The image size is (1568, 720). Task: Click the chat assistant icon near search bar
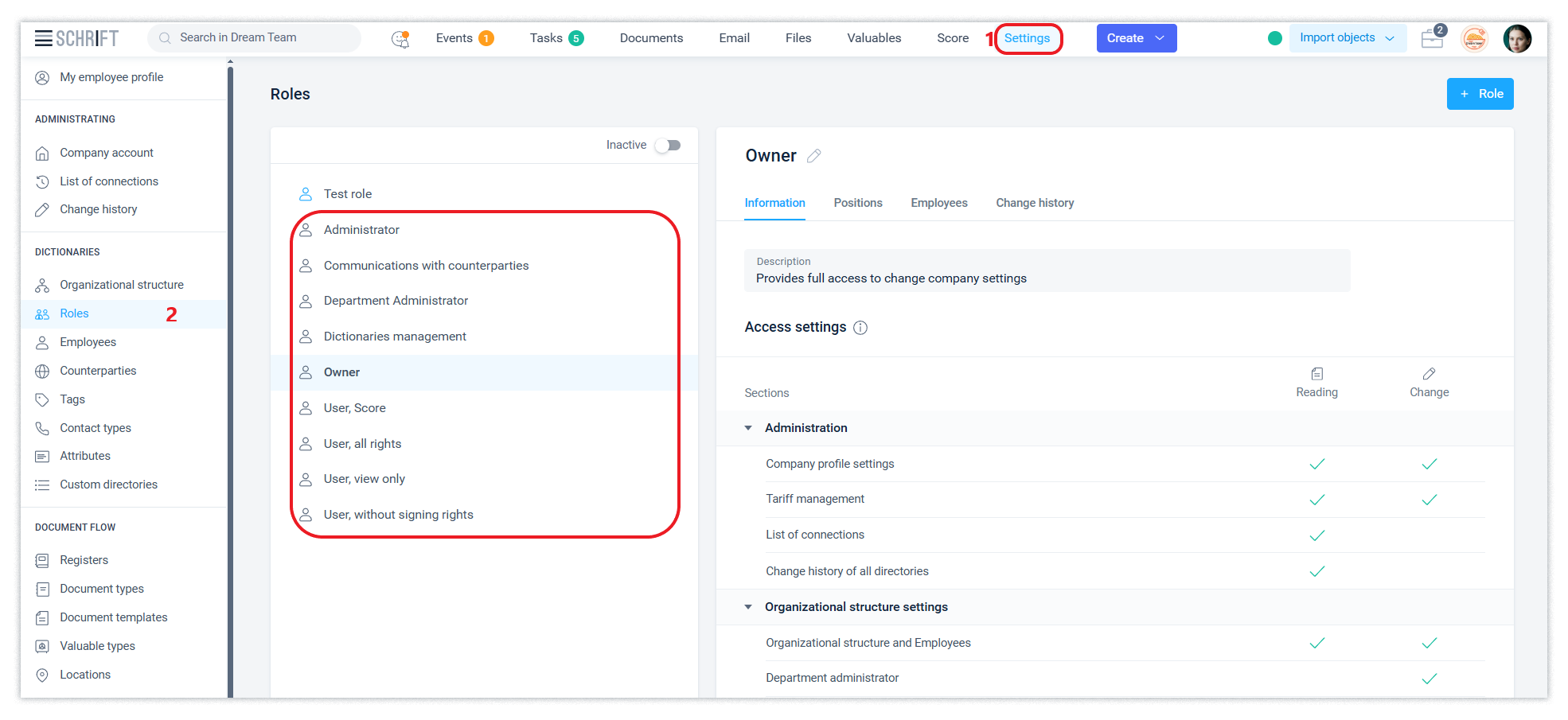pos(400,38)
